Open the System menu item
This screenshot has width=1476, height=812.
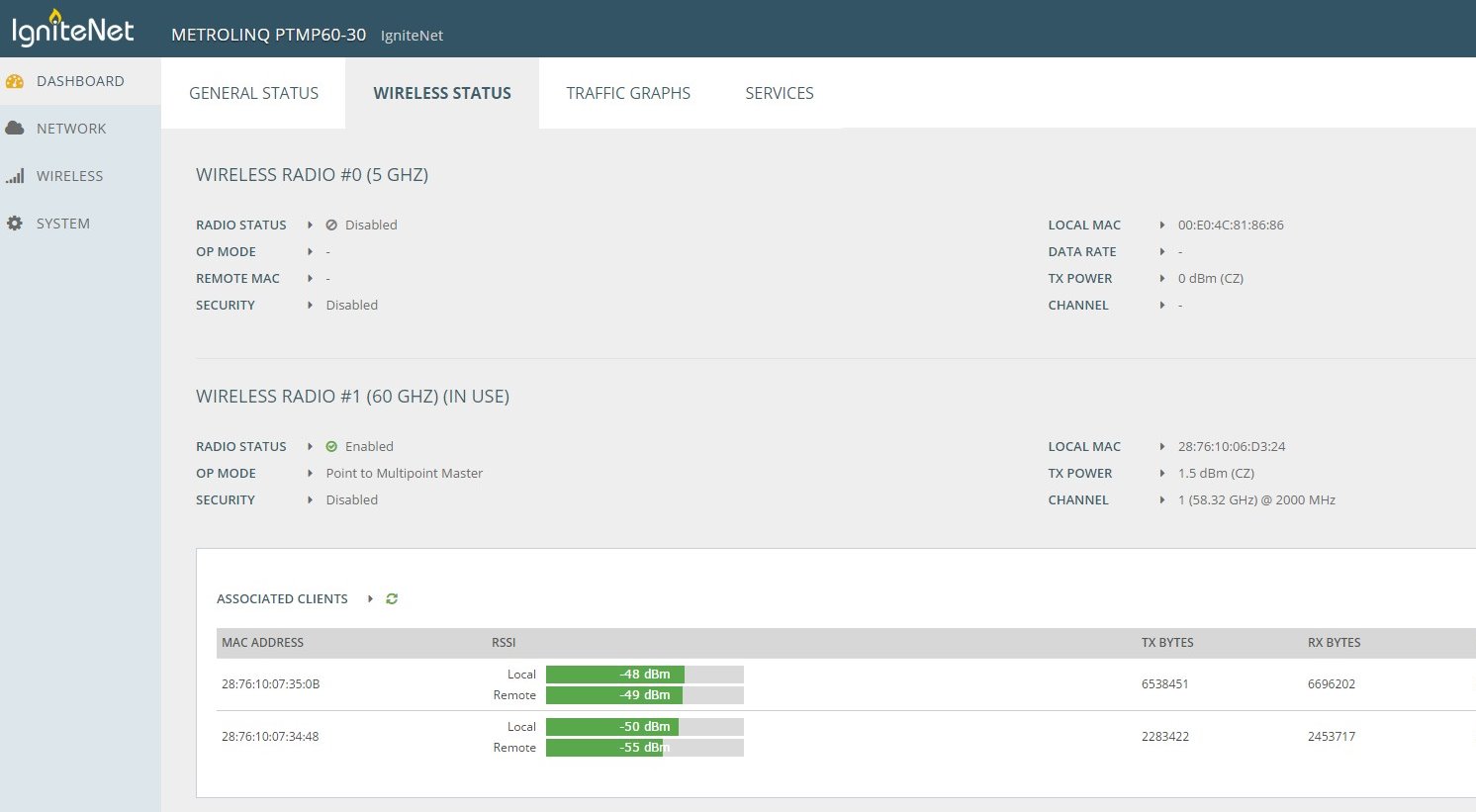point(80,224)
